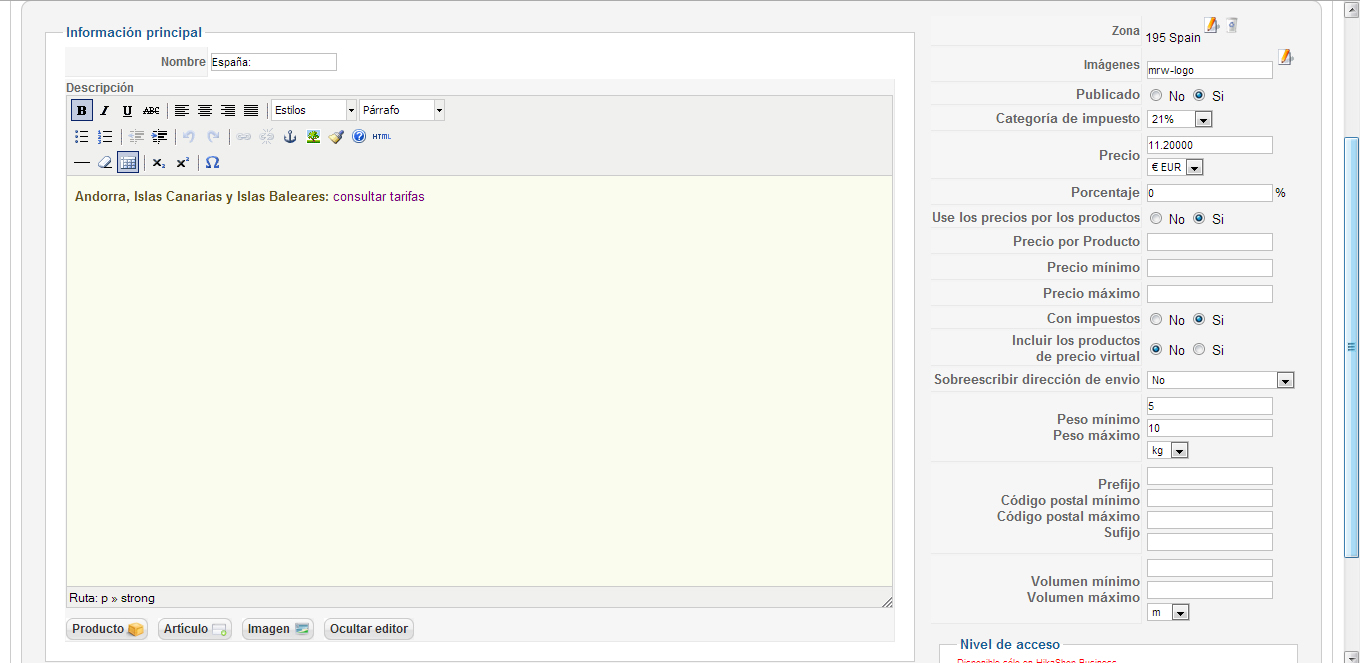Set Publicado to No
Viewport: 1360px width, 663px height.
(1156, 96)
